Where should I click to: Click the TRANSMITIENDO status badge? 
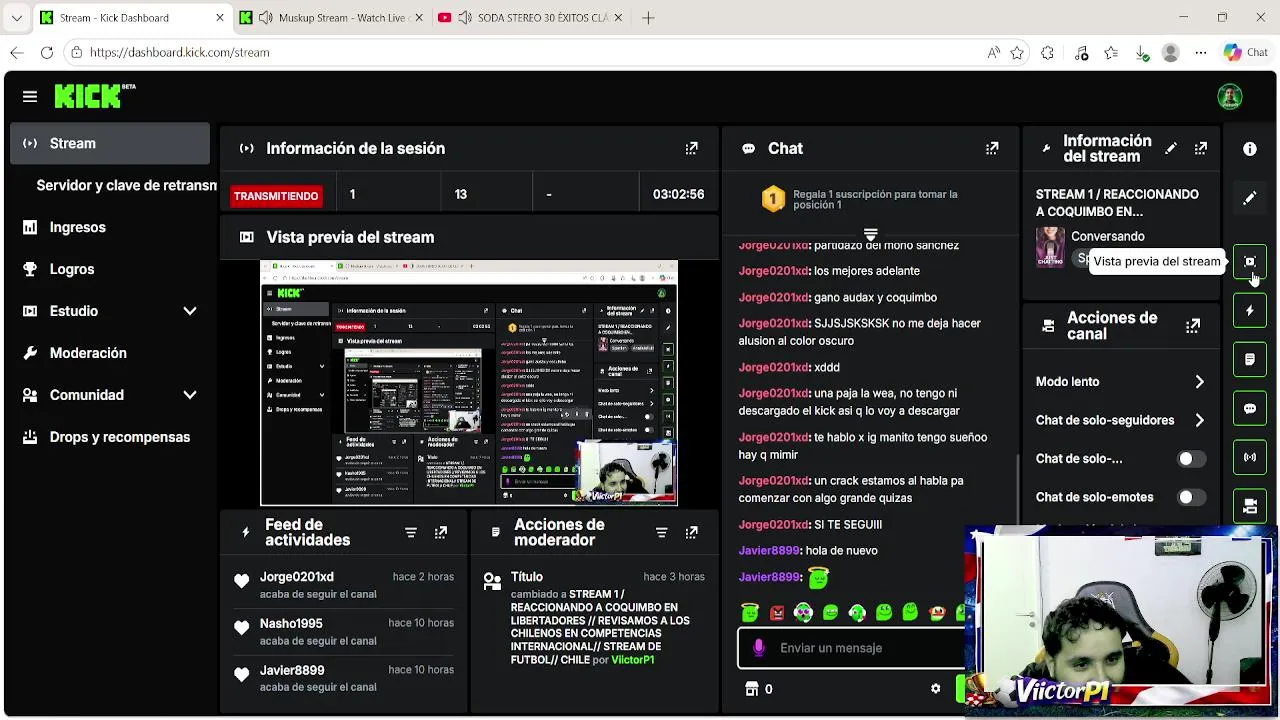pyautogui.click(x=276, y=196)
